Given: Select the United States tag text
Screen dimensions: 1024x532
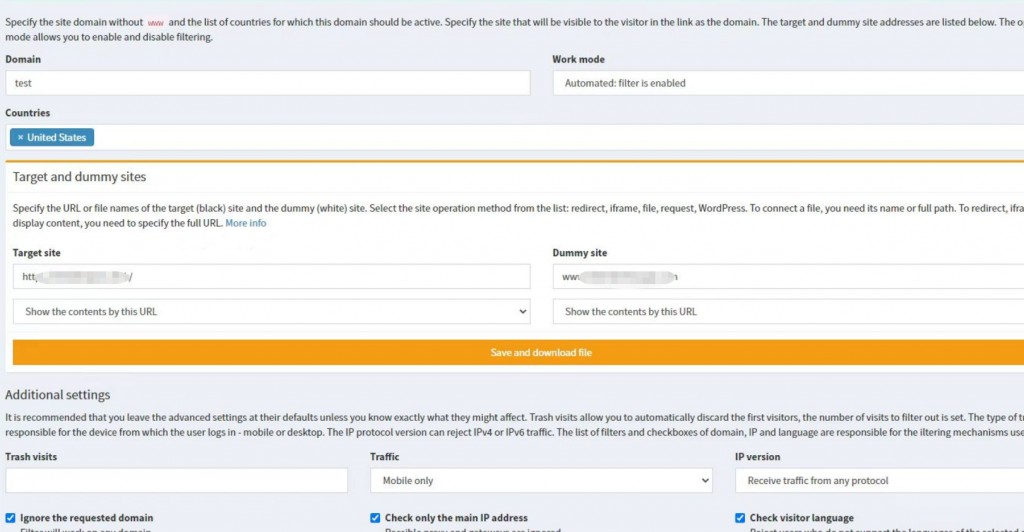Looking at the screenshot, I should coord(56,138).
